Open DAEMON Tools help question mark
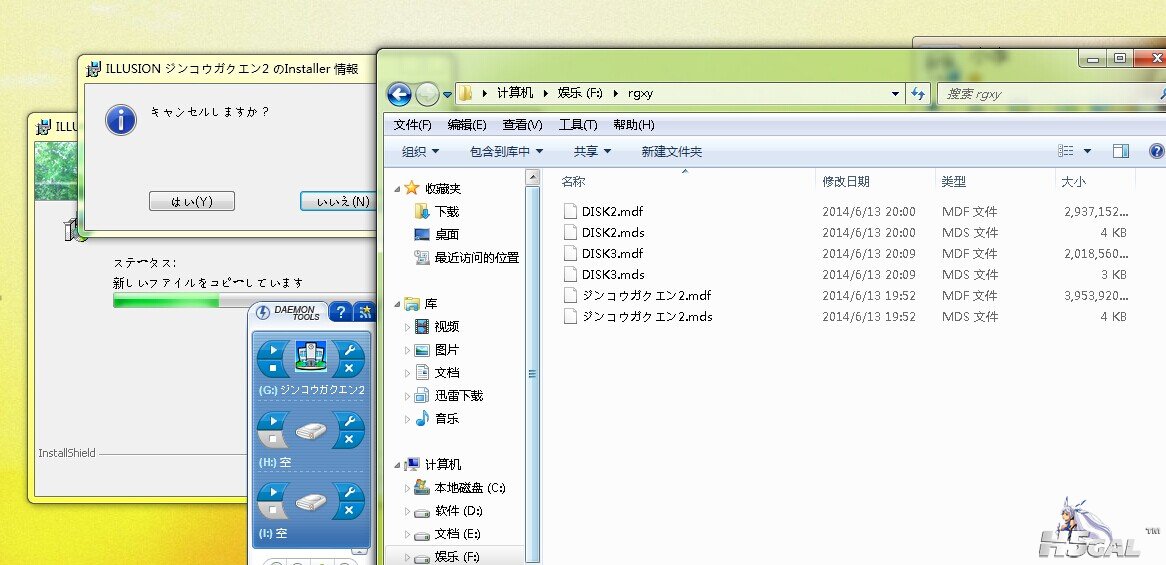The image size is (1166, 565). pyautogui.click(x=340, y=311)
